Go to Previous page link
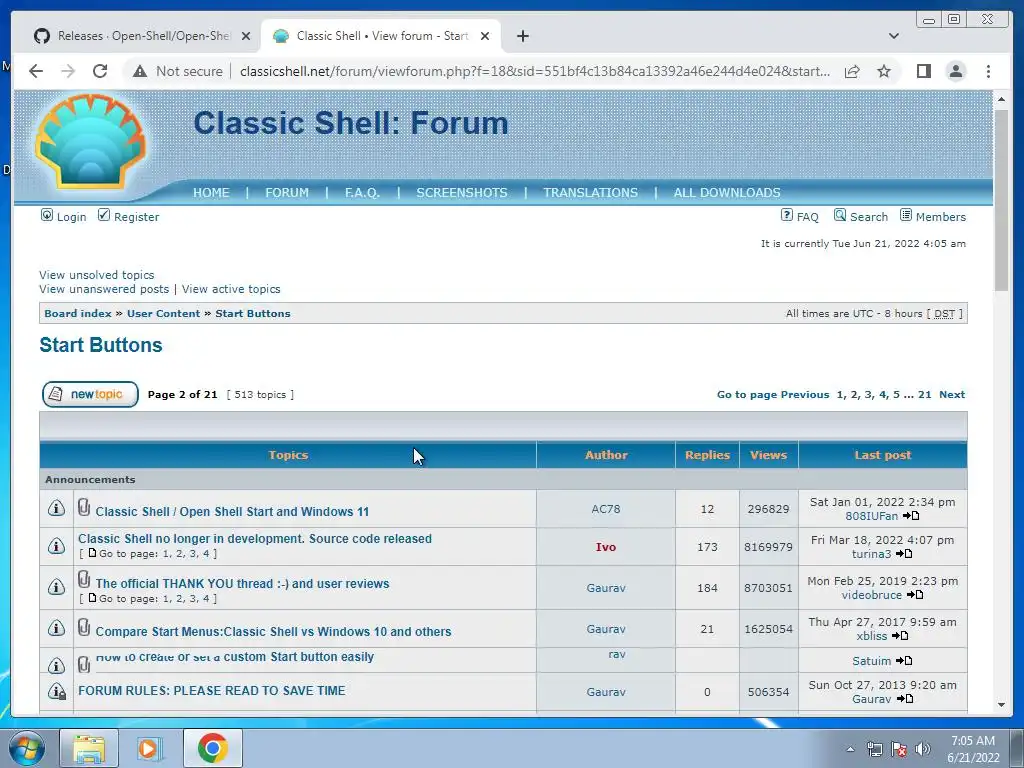This screenshot has width=1024, height=768. pos(805,394)
